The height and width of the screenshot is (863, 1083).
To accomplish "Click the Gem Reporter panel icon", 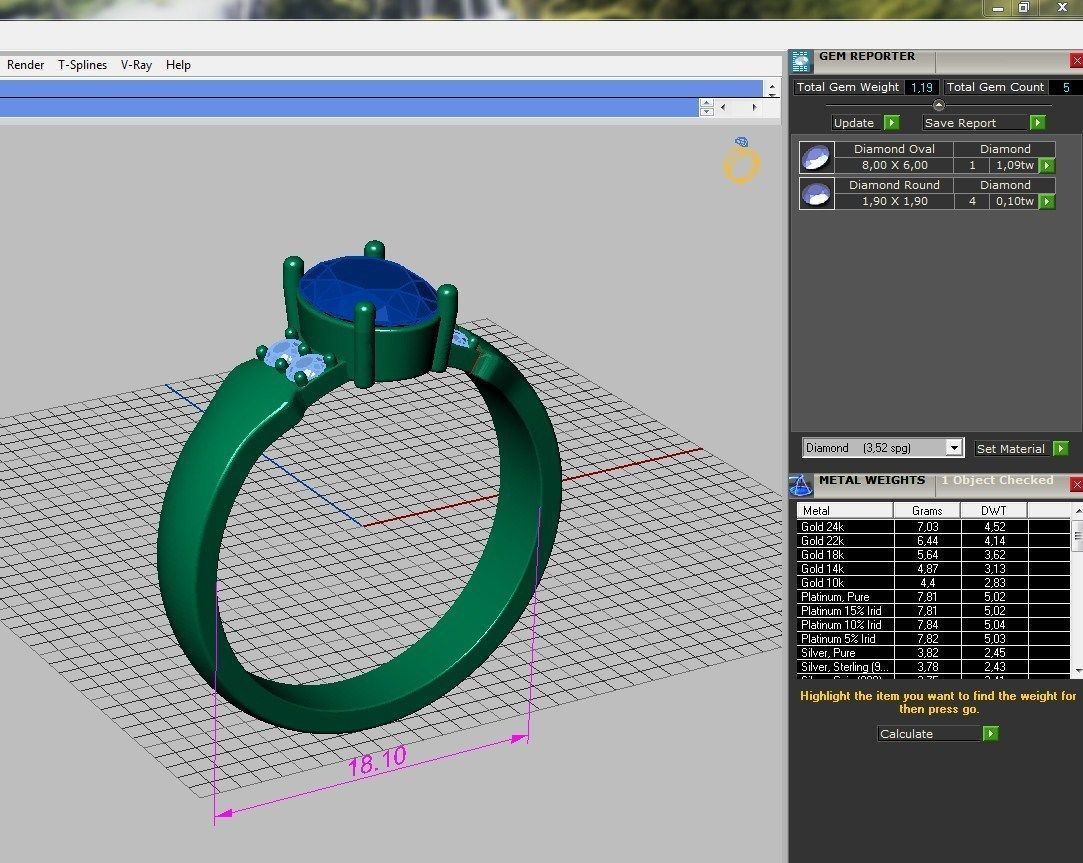I will click(x=801, y=61).
